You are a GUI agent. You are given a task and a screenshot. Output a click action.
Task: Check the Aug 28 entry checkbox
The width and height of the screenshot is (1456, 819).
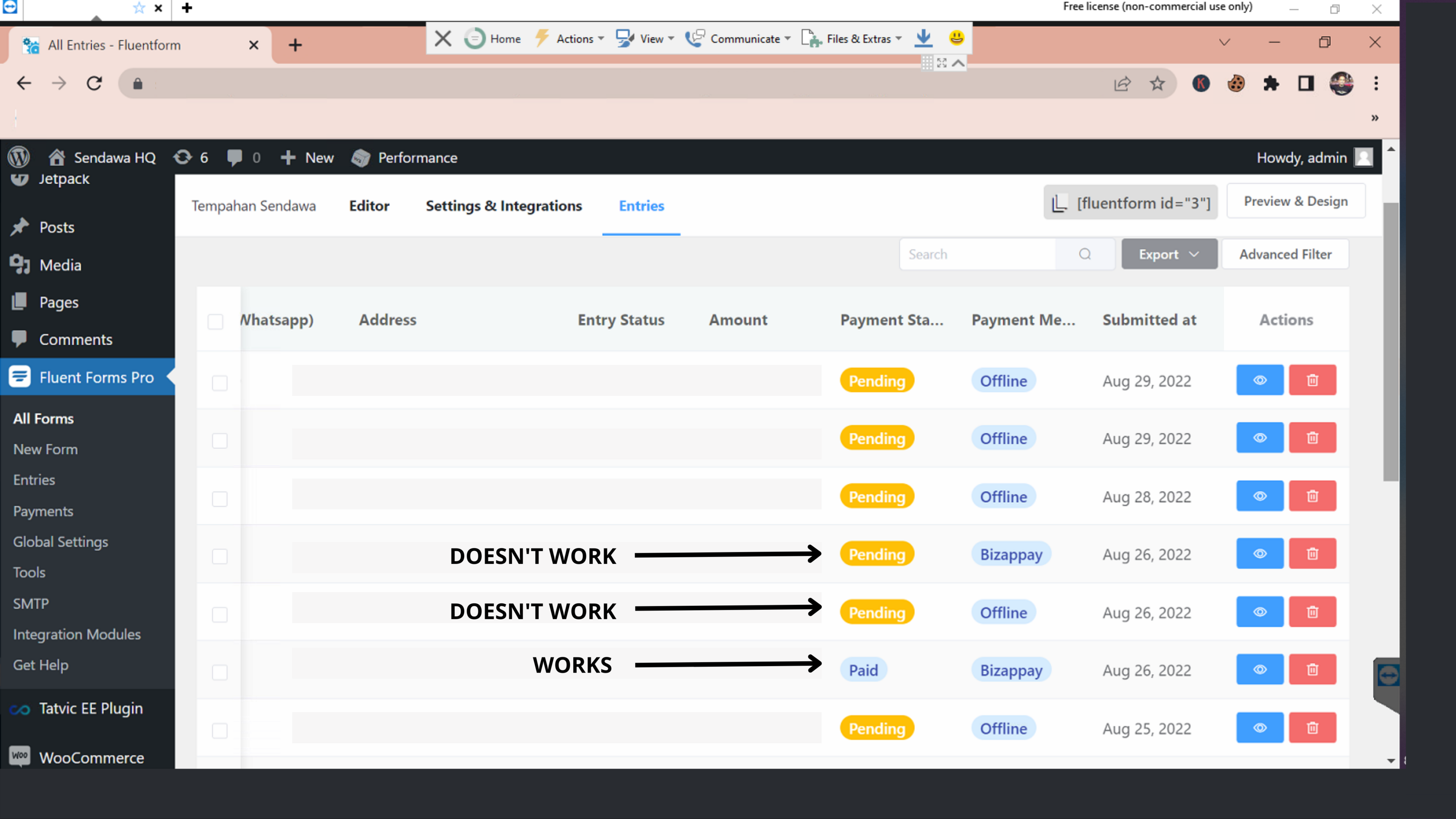(x=220, y=499)
